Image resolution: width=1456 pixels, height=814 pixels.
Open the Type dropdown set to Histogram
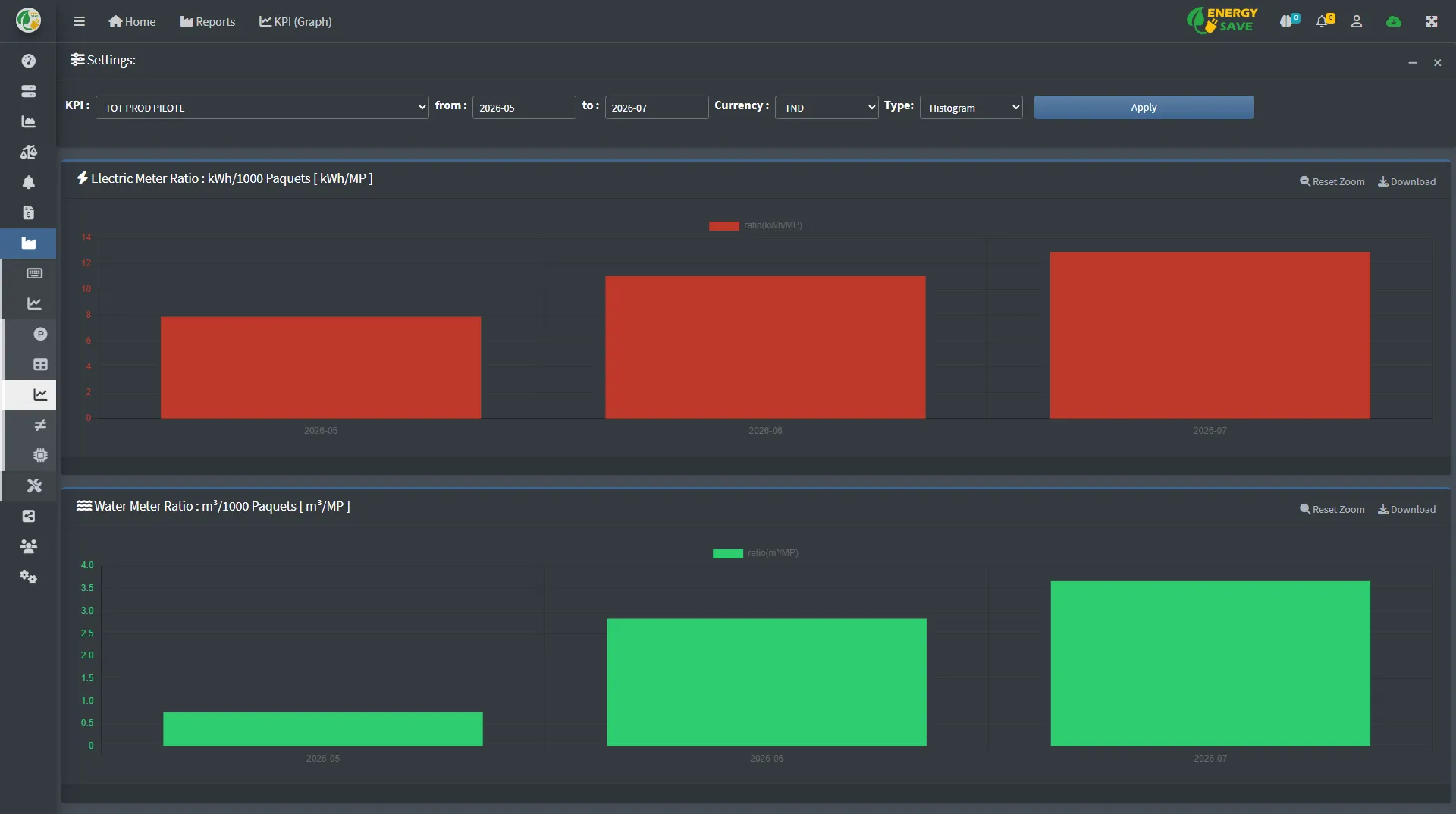(x=971, y=108)
